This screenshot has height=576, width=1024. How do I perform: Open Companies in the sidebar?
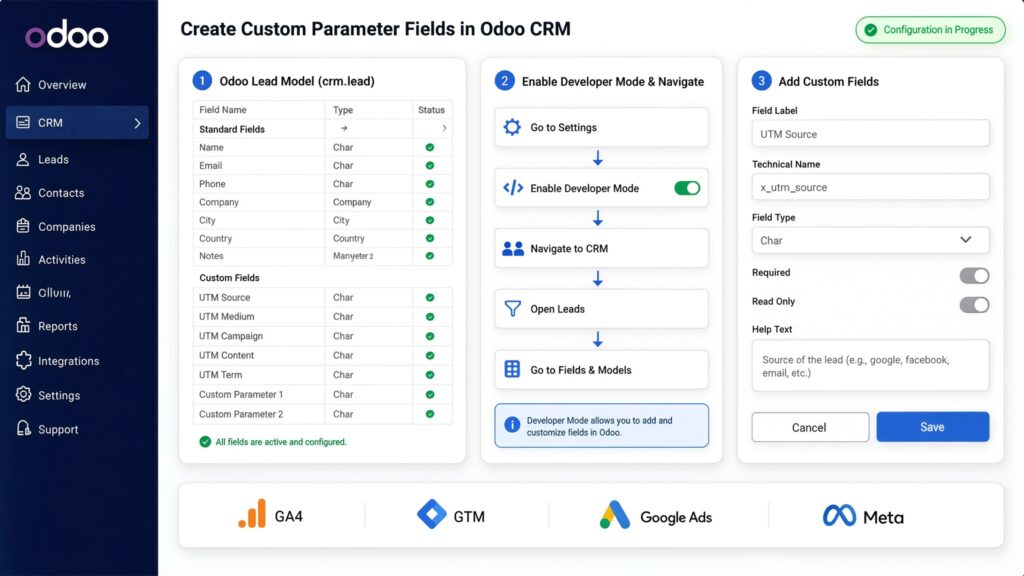coord(67,227)
